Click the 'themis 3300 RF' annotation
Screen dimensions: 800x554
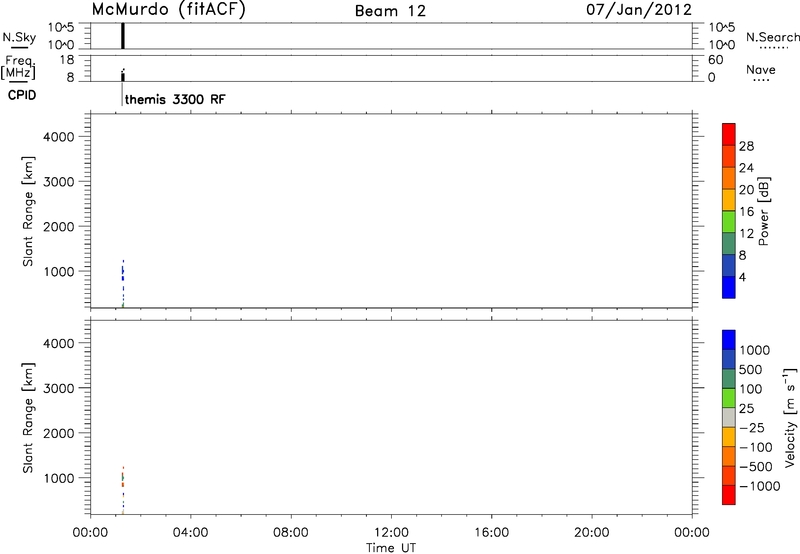[175, 99]
